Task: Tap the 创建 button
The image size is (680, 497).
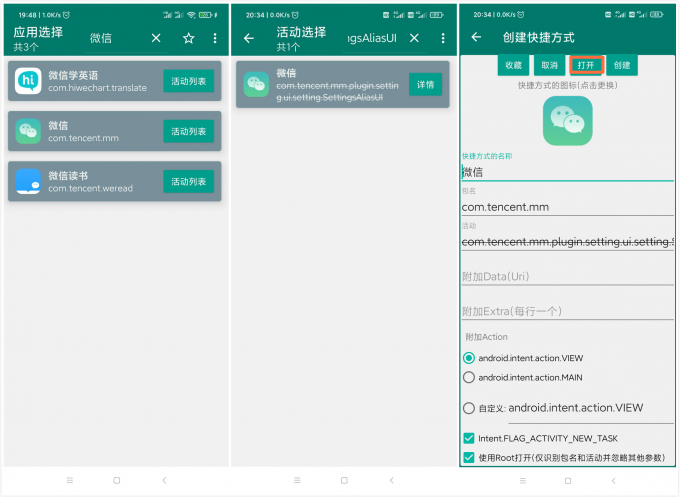Action: tap(622, 65)
